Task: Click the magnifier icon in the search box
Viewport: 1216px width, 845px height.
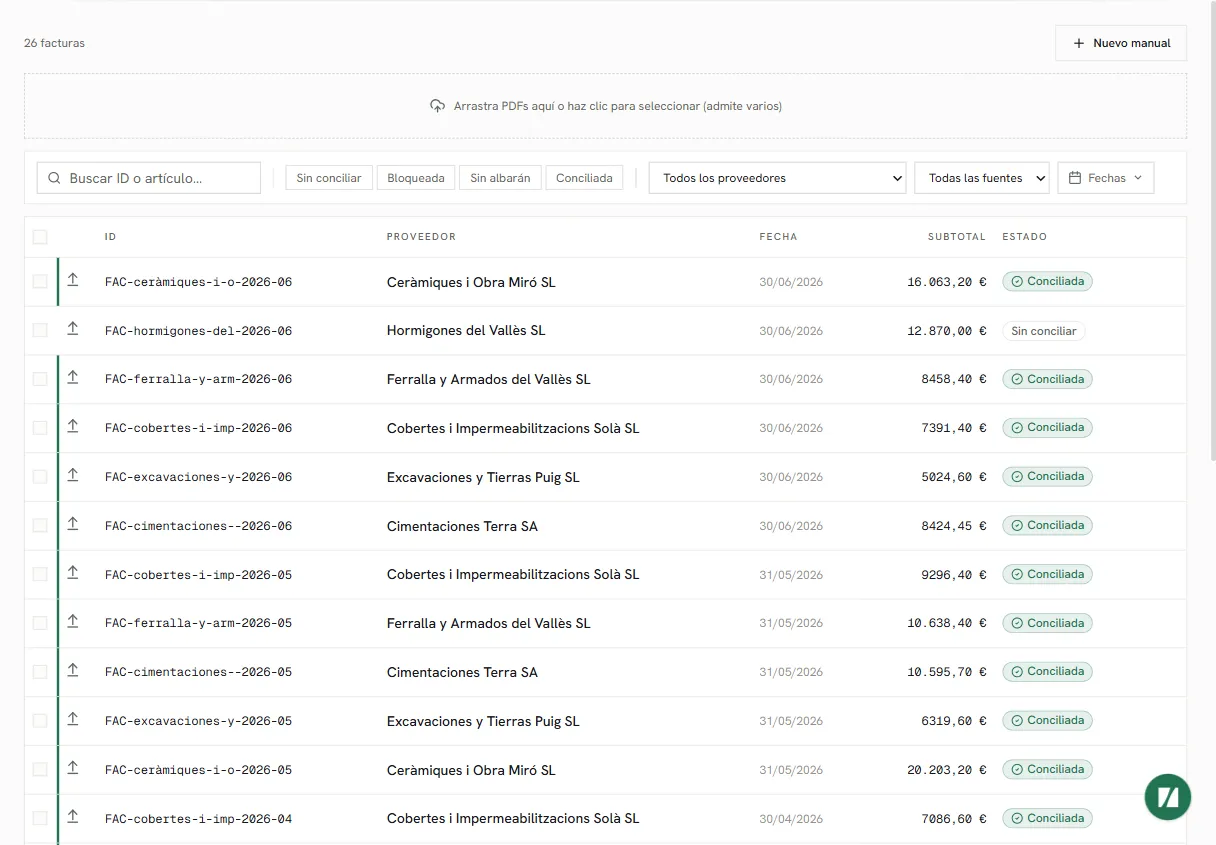Action: [54, 178]
